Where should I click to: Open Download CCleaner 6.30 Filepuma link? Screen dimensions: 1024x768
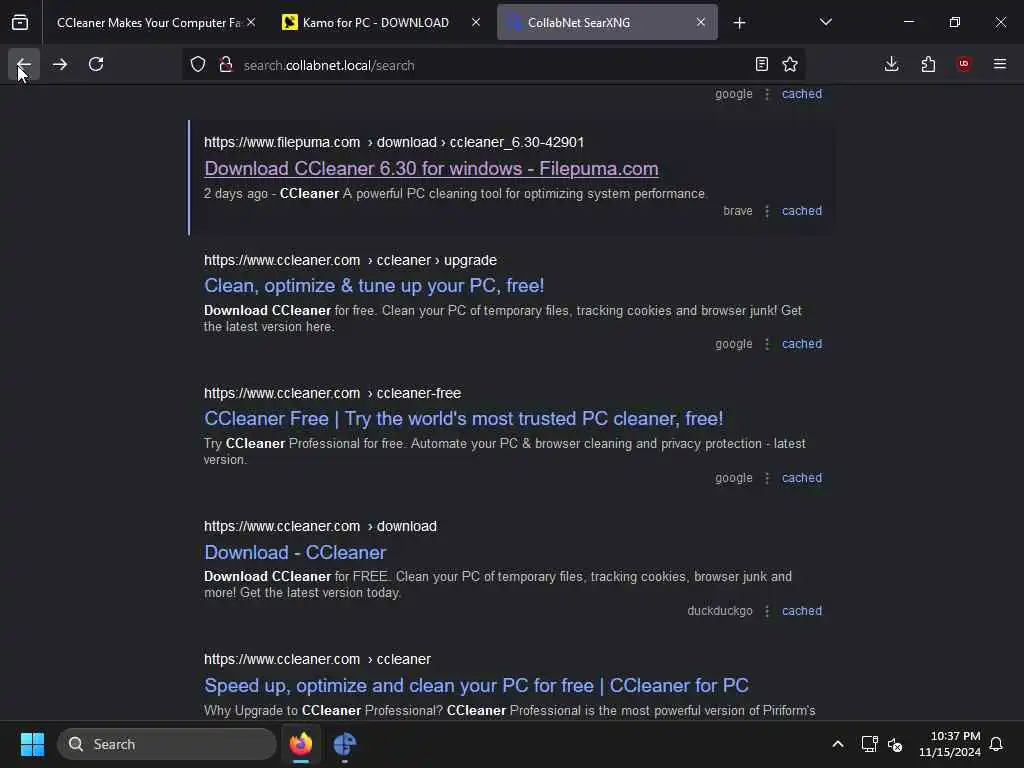click(431, 168)
